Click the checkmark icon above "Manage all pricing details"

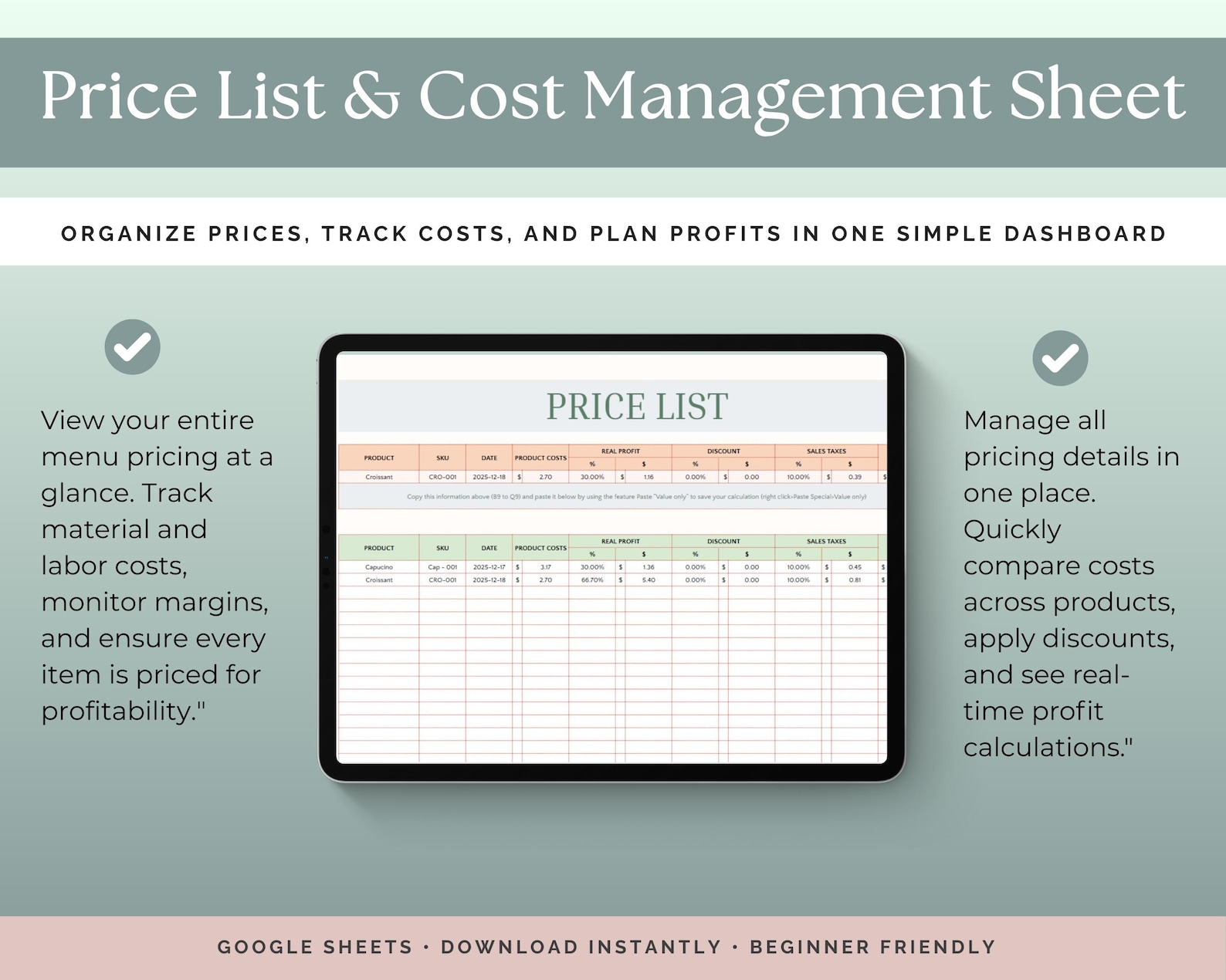pos(1060,358)
